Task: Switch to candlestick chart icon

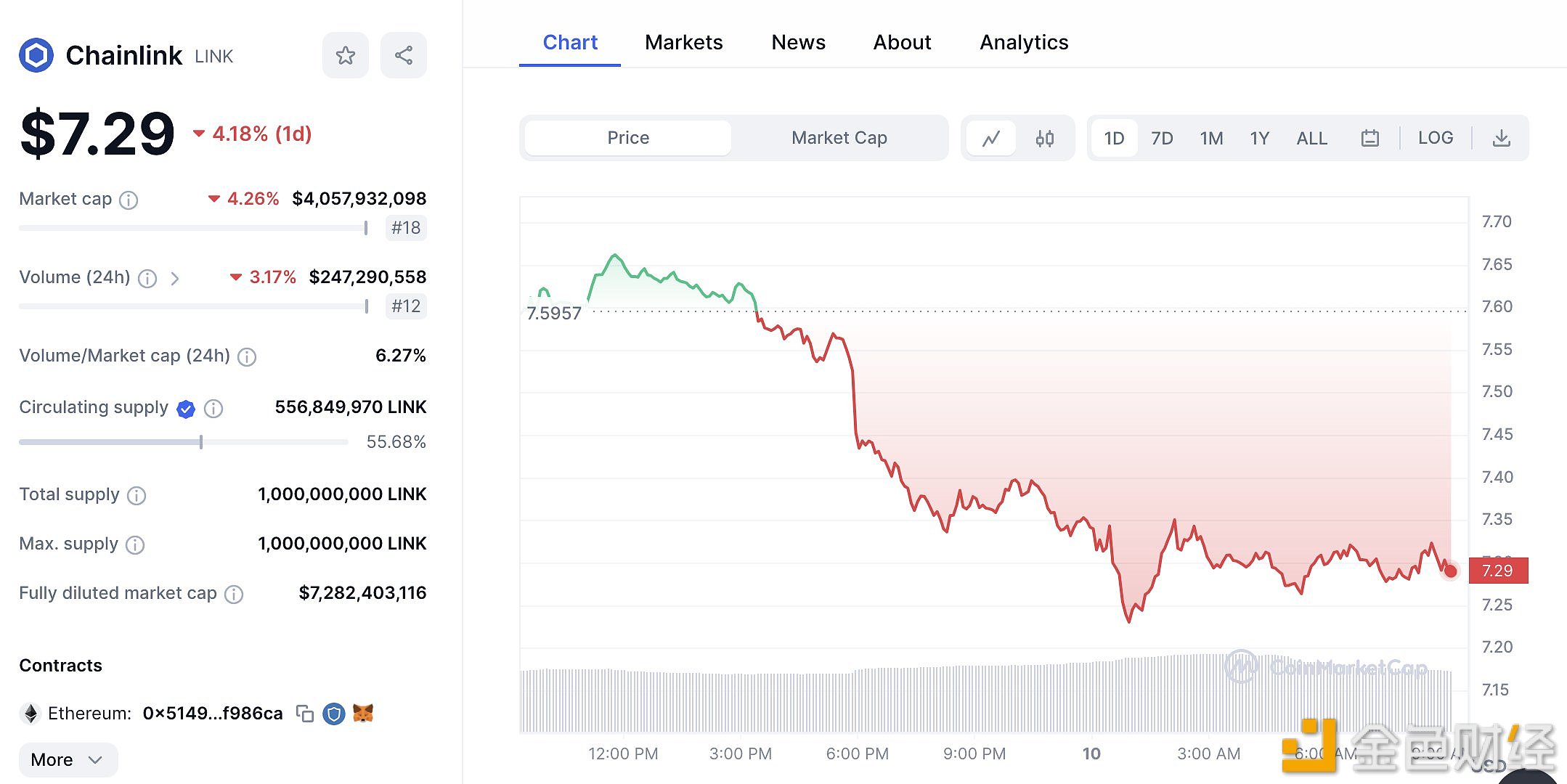Action: [x=1045, y=138]
